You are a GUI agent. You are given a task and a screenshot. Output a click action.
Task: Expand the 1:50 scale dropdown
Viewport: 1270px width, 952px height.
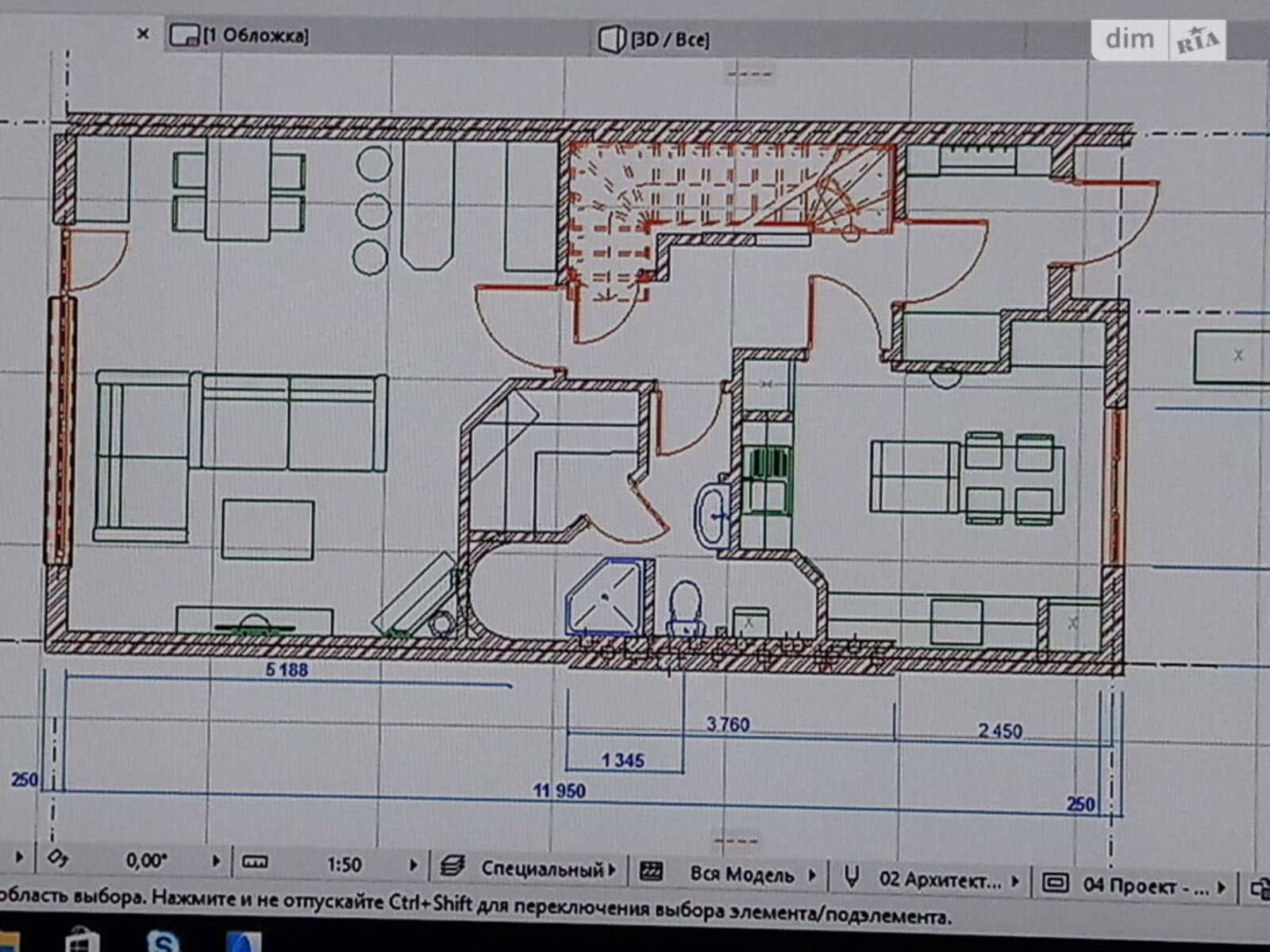(x=413, y=866)
